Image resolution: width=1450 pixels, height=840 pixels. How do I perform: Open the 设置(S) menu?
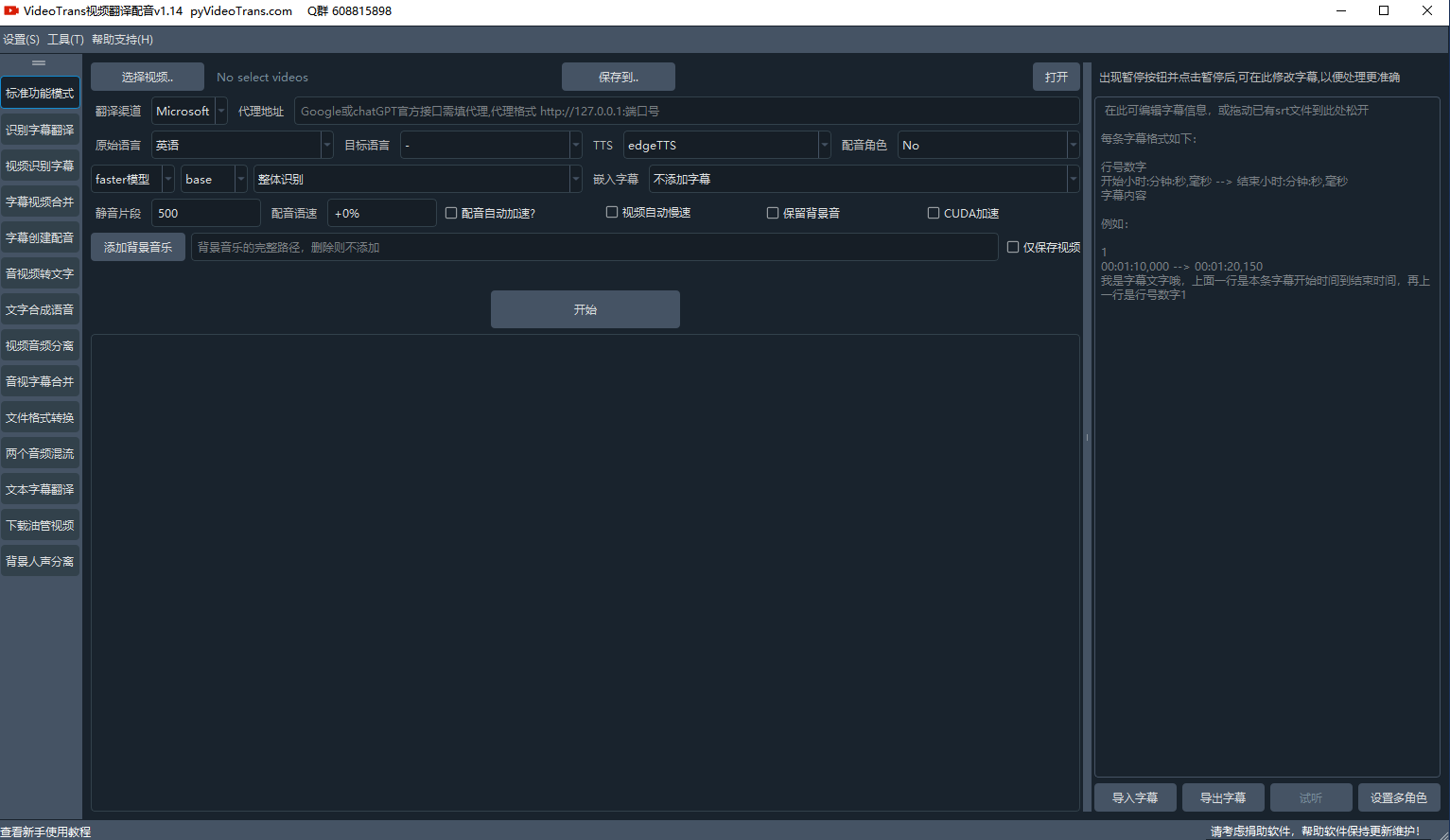[x=21, y=40]
